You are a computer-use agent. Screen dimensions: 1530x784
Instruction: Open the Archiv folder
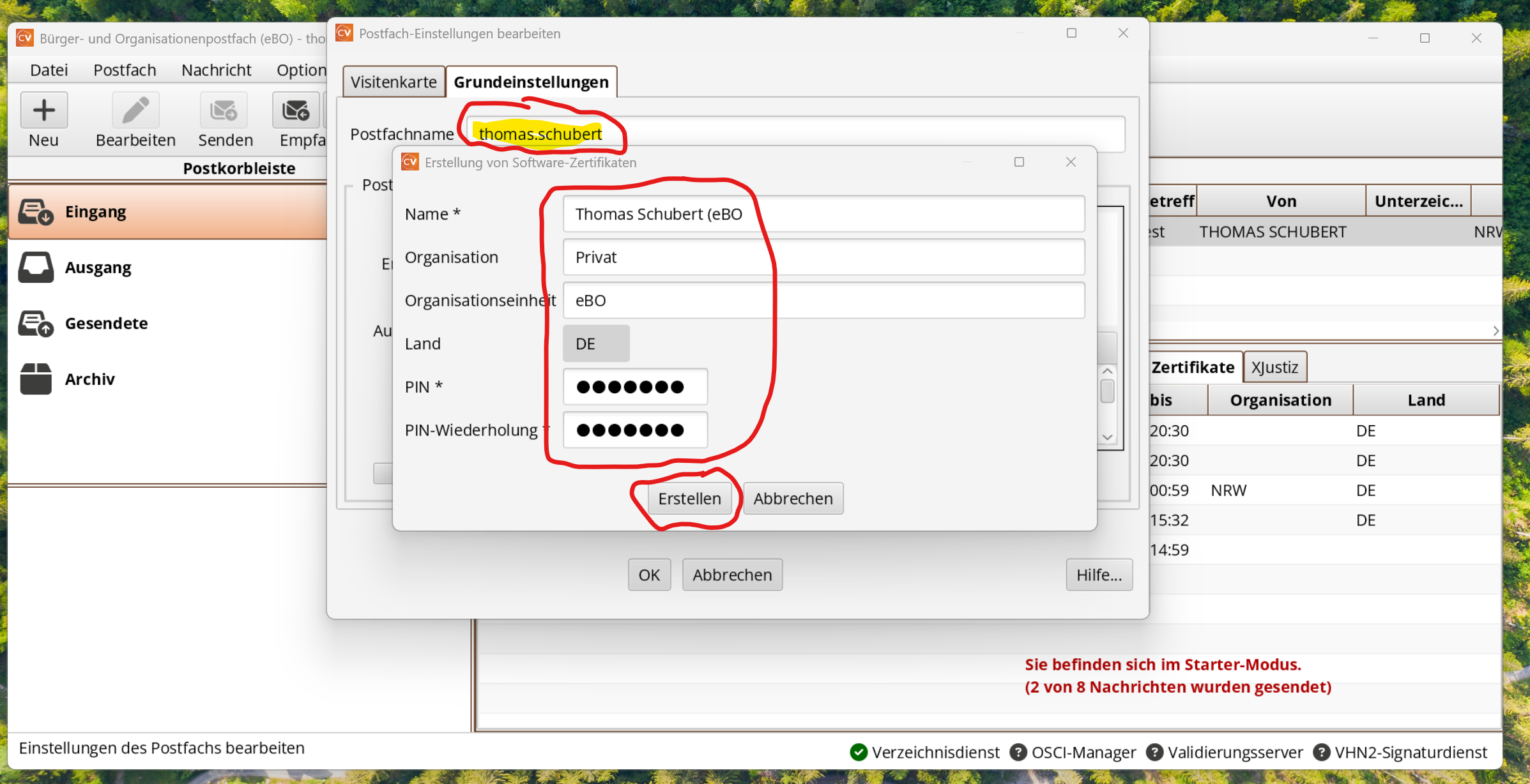pos(89,379)
